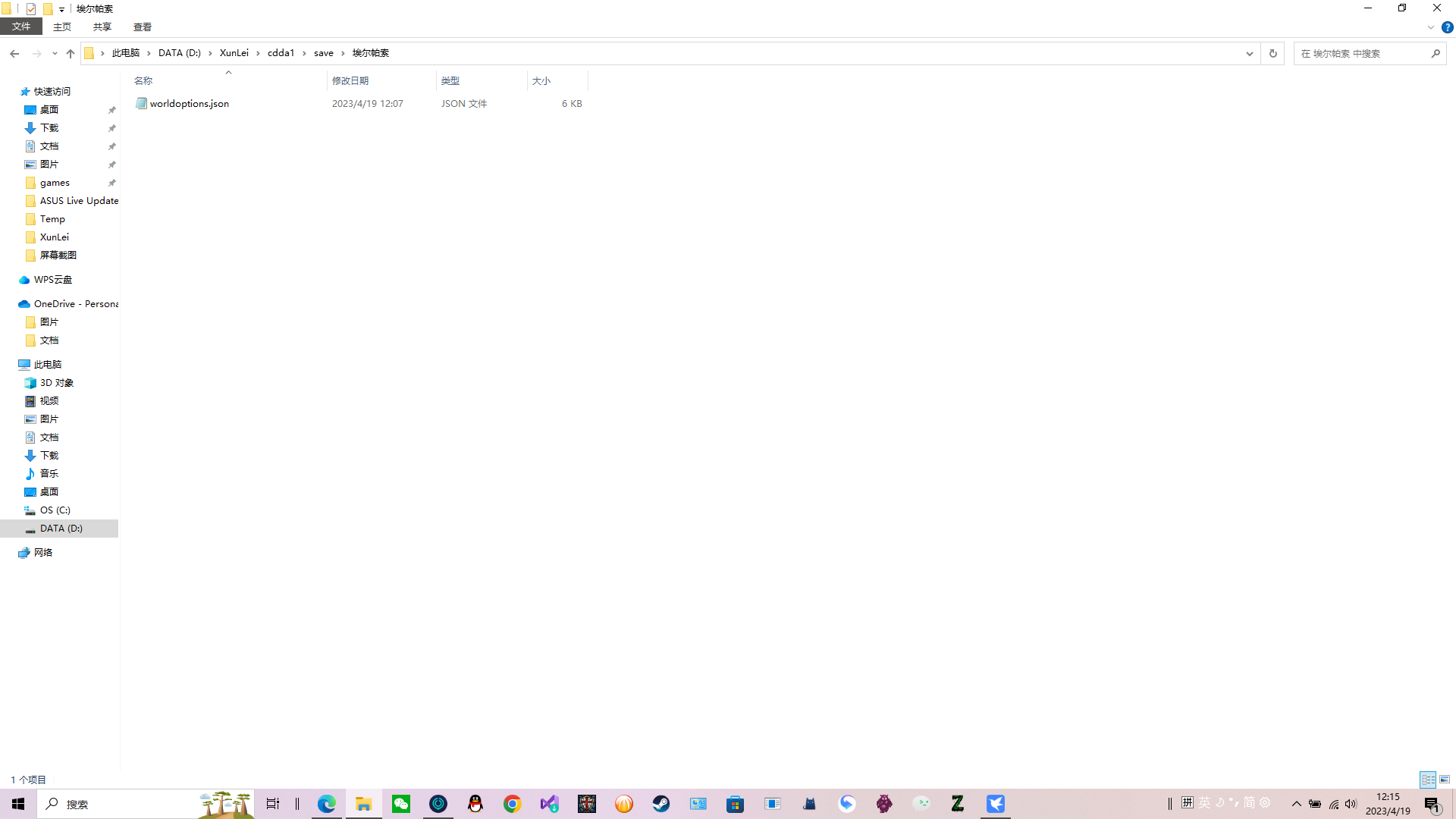The image size is (1456, 819).
Task: Open Google Chrome from the taskbar
Action: [513, 804]
